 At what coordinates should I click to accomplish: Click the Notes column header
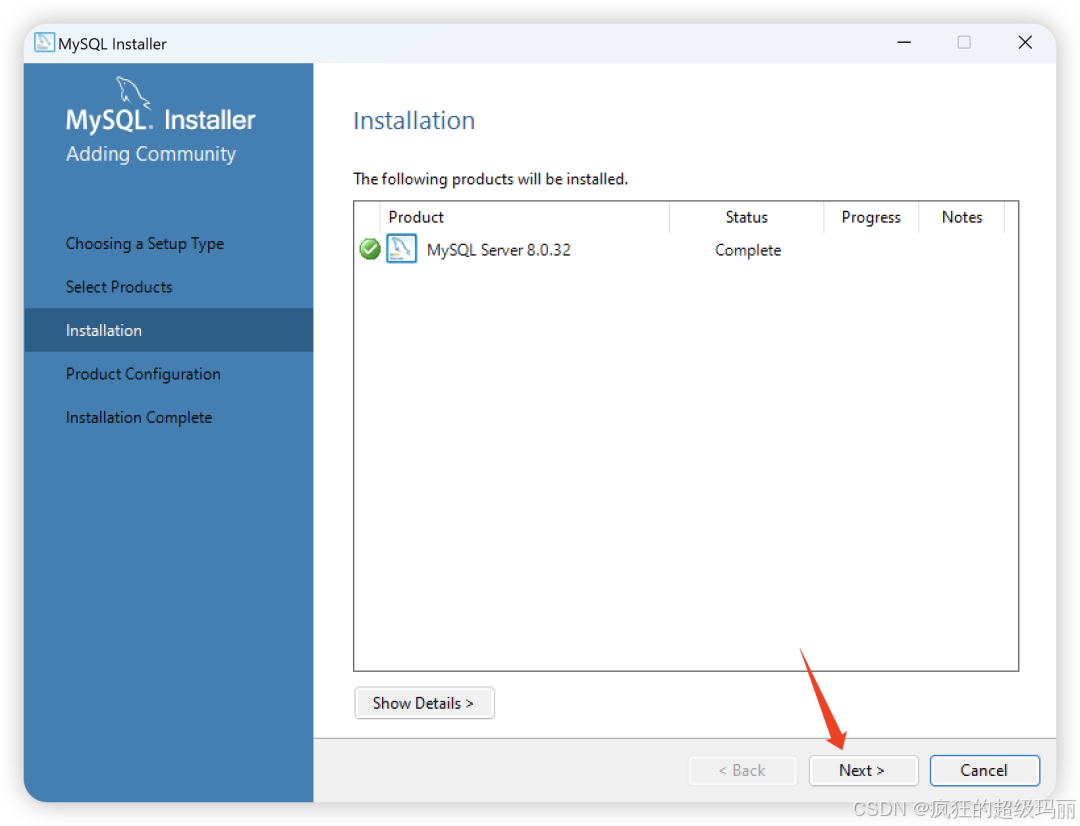[x=962, y=217]
